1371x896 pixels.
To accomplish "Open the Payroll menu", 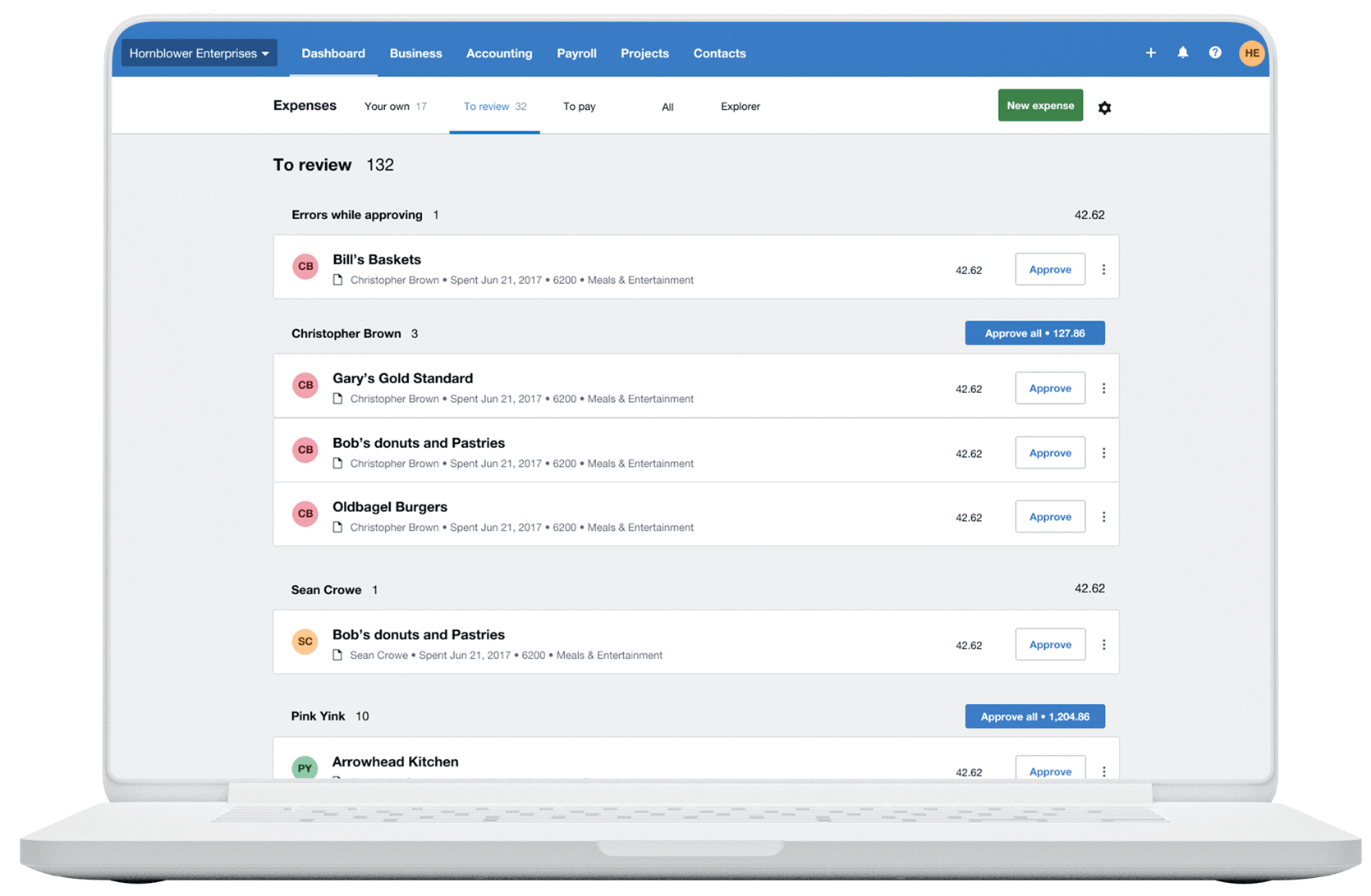I will click(x=576, y=53).
